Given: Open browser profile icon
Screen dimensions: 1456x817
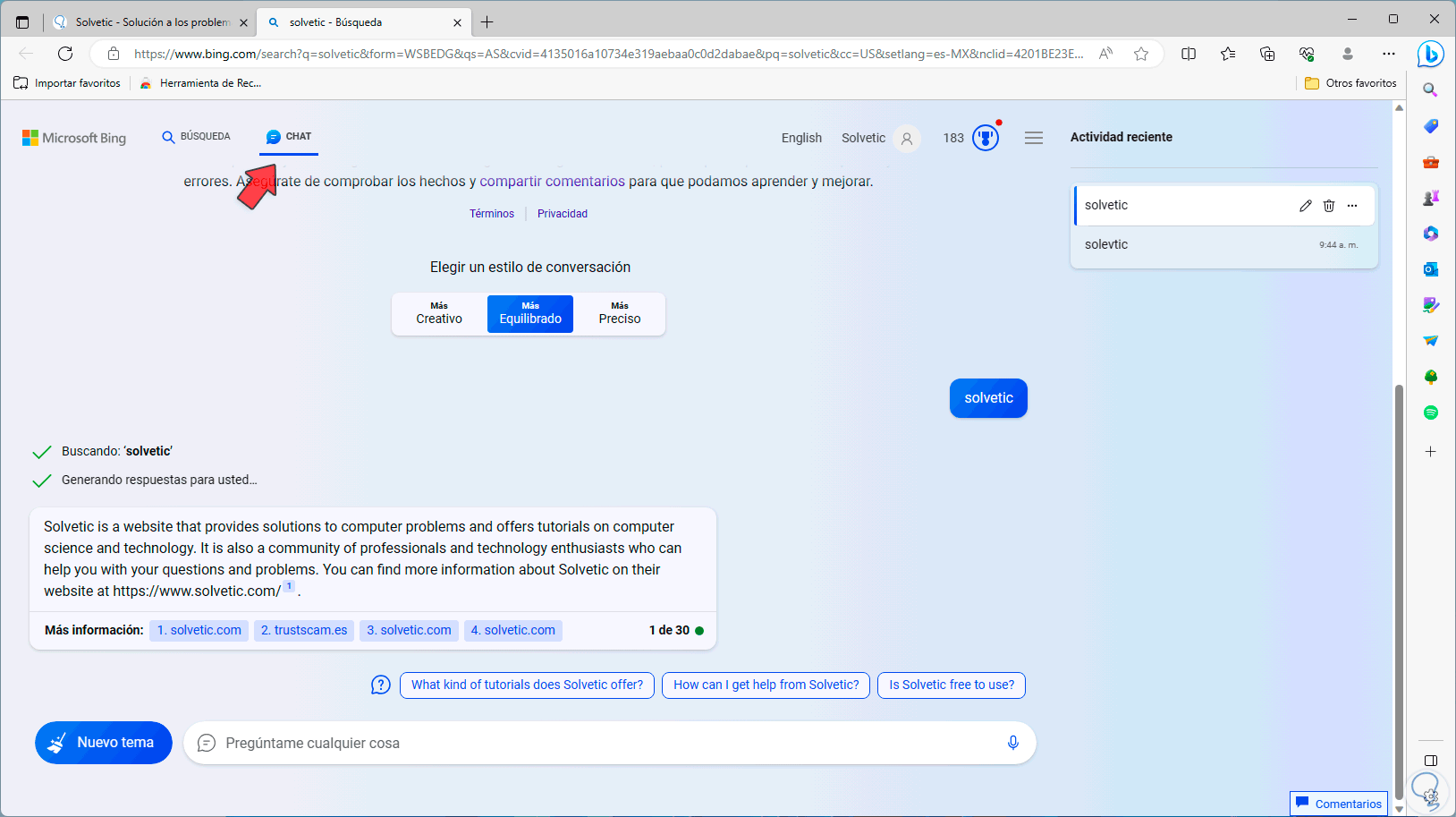Looking at the screenshot, I should coord(1348,54).
